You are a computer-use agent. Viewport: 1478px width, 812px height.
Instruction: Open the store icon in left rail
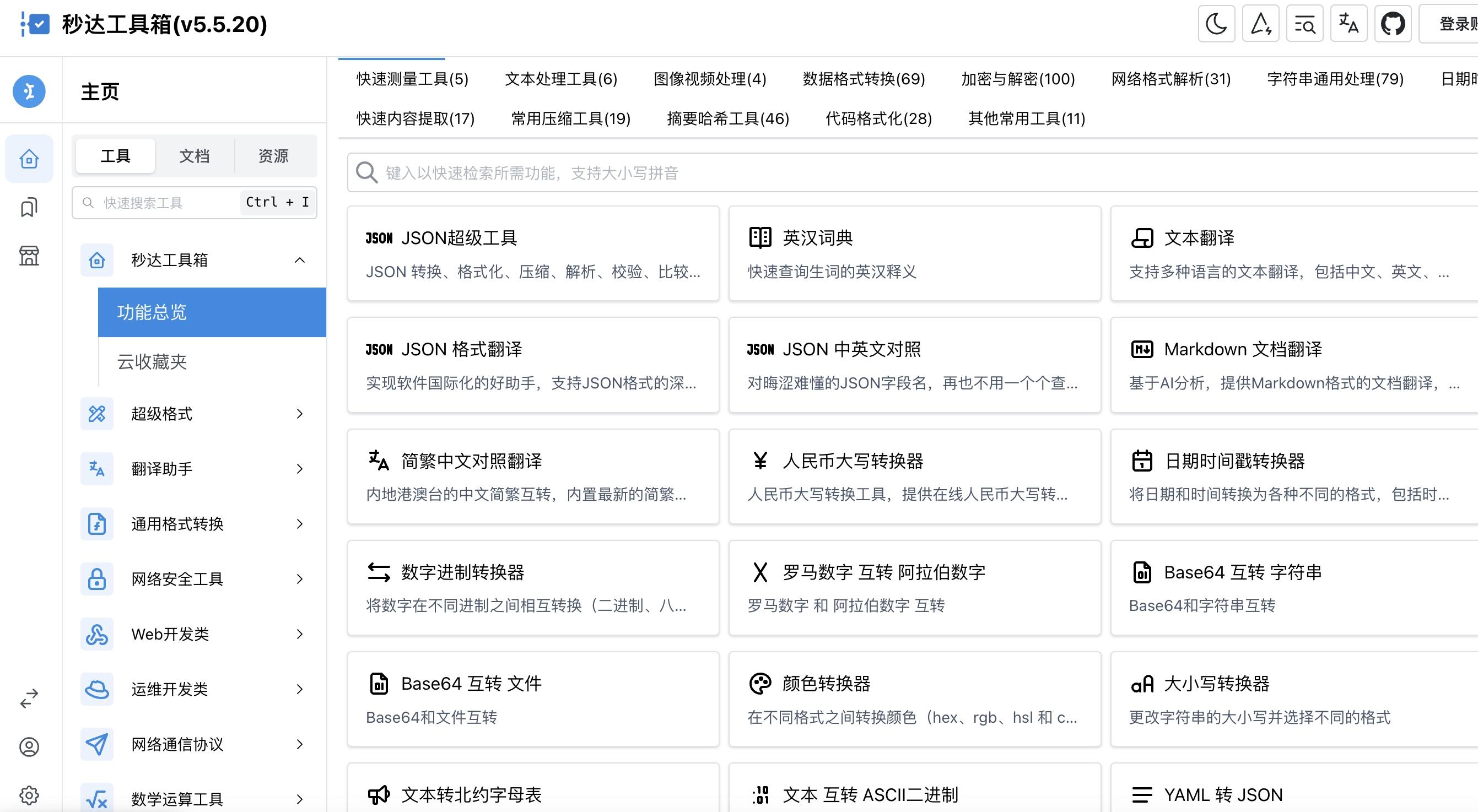29,256
